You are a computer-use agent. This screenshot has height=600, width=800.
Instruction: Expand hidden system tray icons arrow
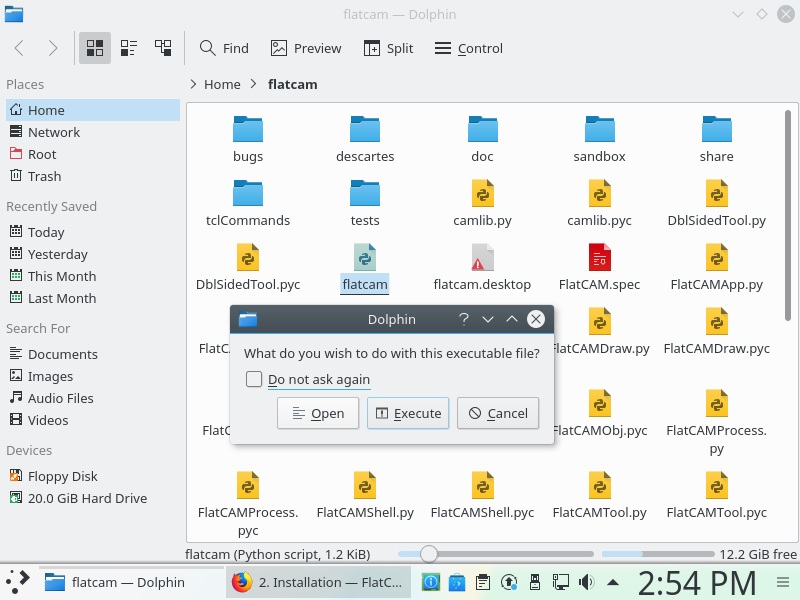click(613, 582)
